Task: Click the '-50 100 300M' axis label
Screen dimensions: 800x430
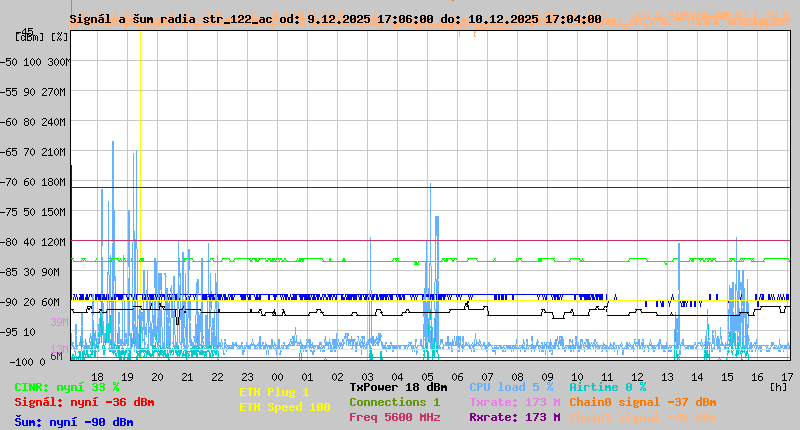Action: [x=35, y=62]
